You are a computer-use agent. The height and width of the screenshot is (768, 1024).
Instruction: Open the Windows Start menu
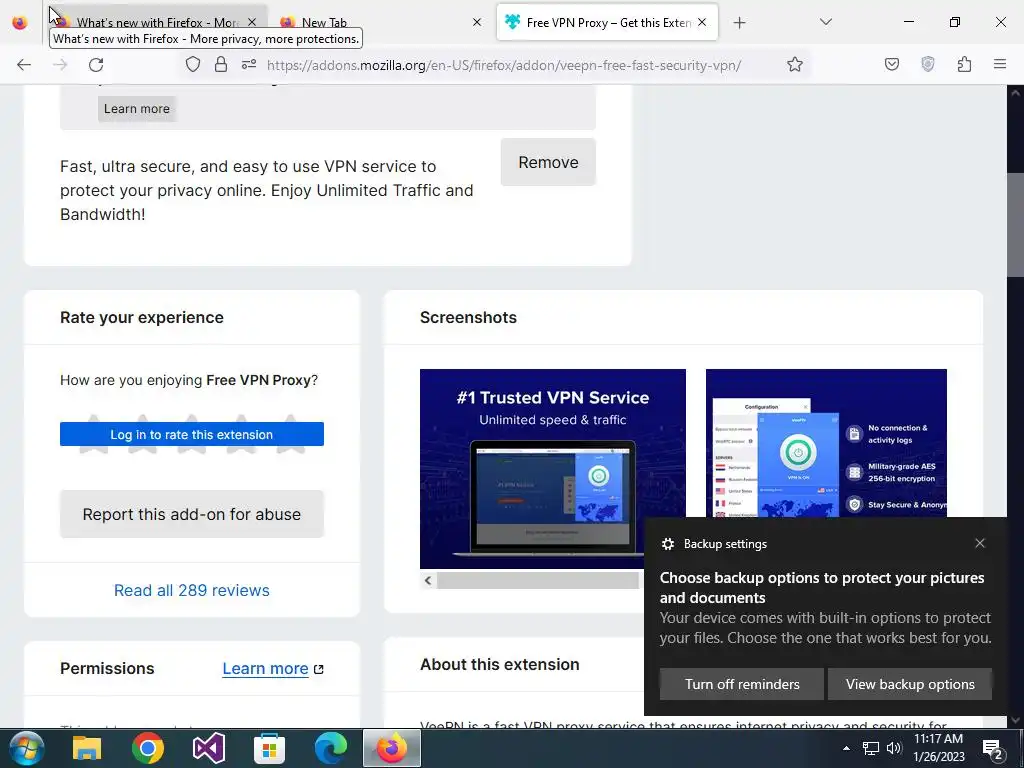click(x=27, y=748)
